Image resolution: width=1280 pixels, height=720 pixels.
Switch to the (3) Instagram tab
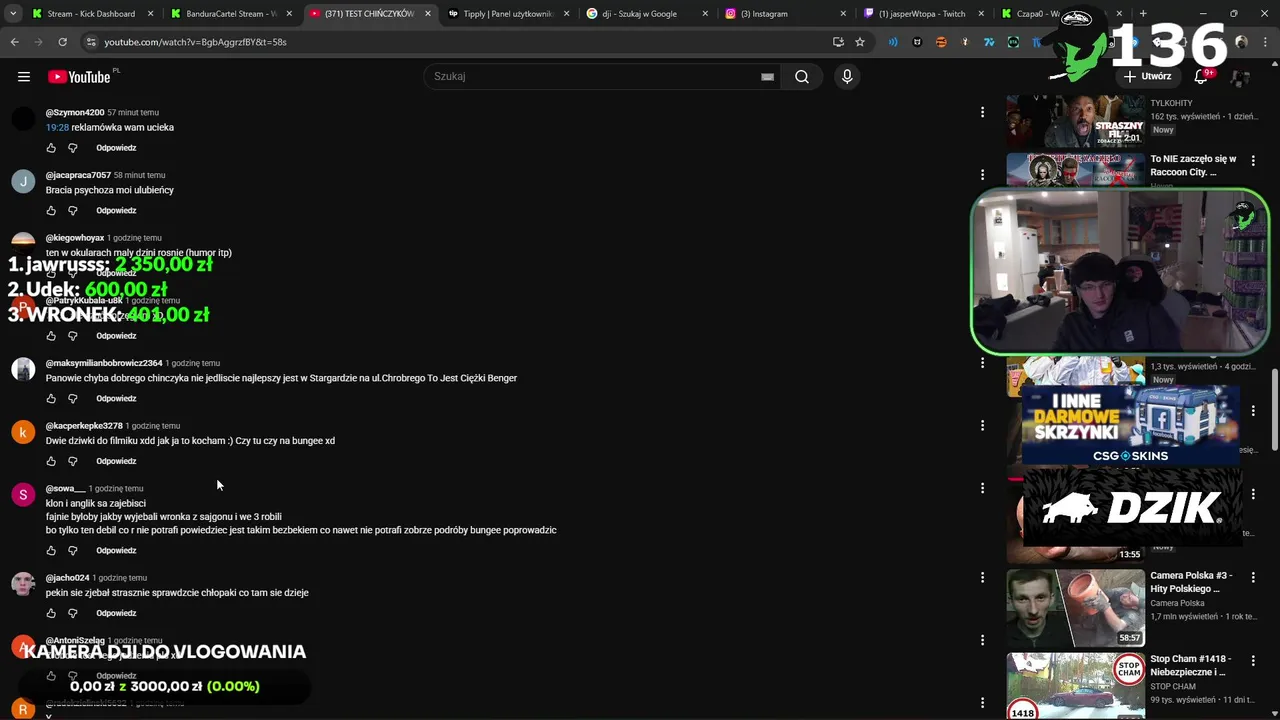[784, 14]
